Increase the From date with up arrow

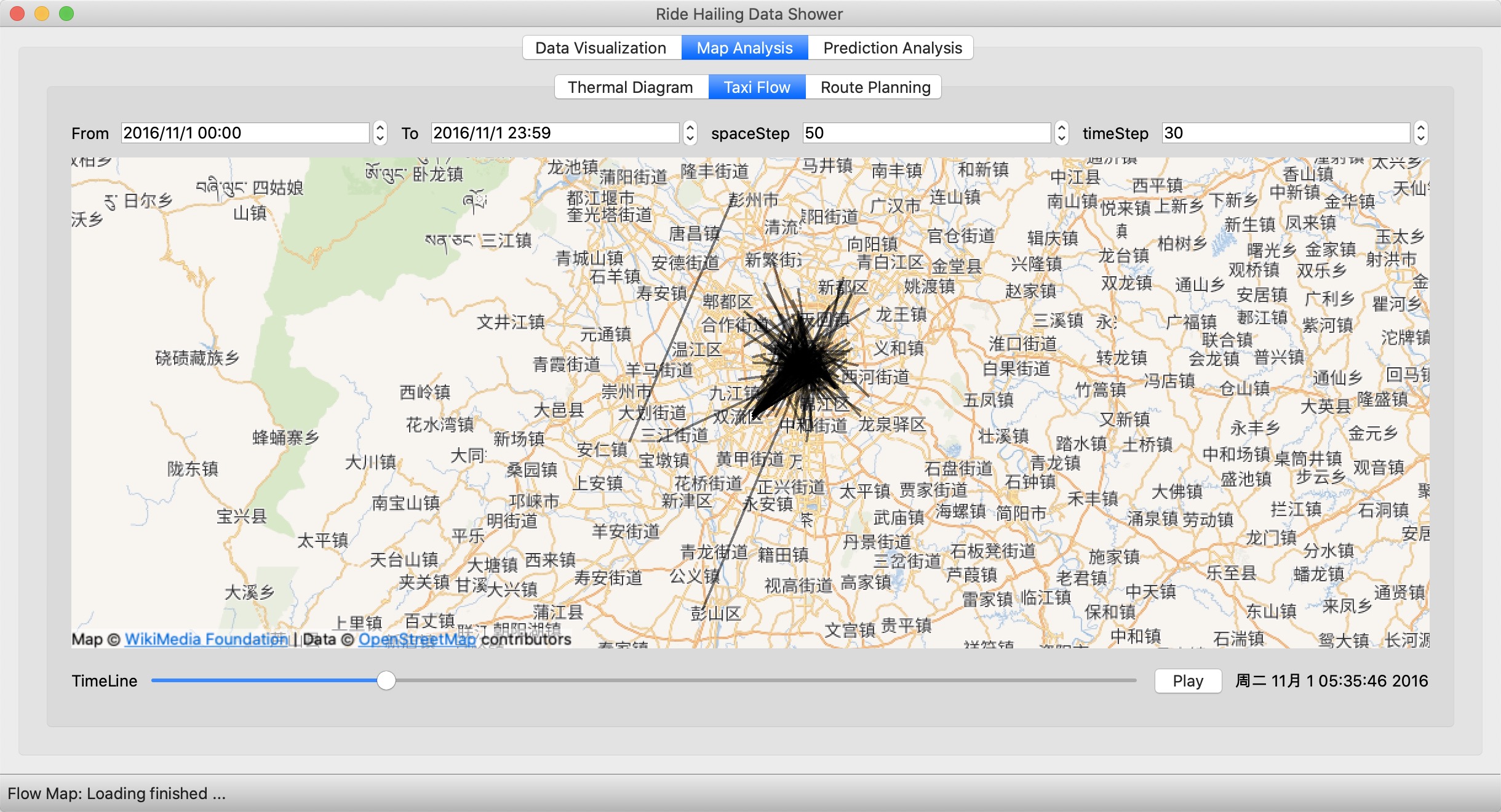tap(380, 127)
